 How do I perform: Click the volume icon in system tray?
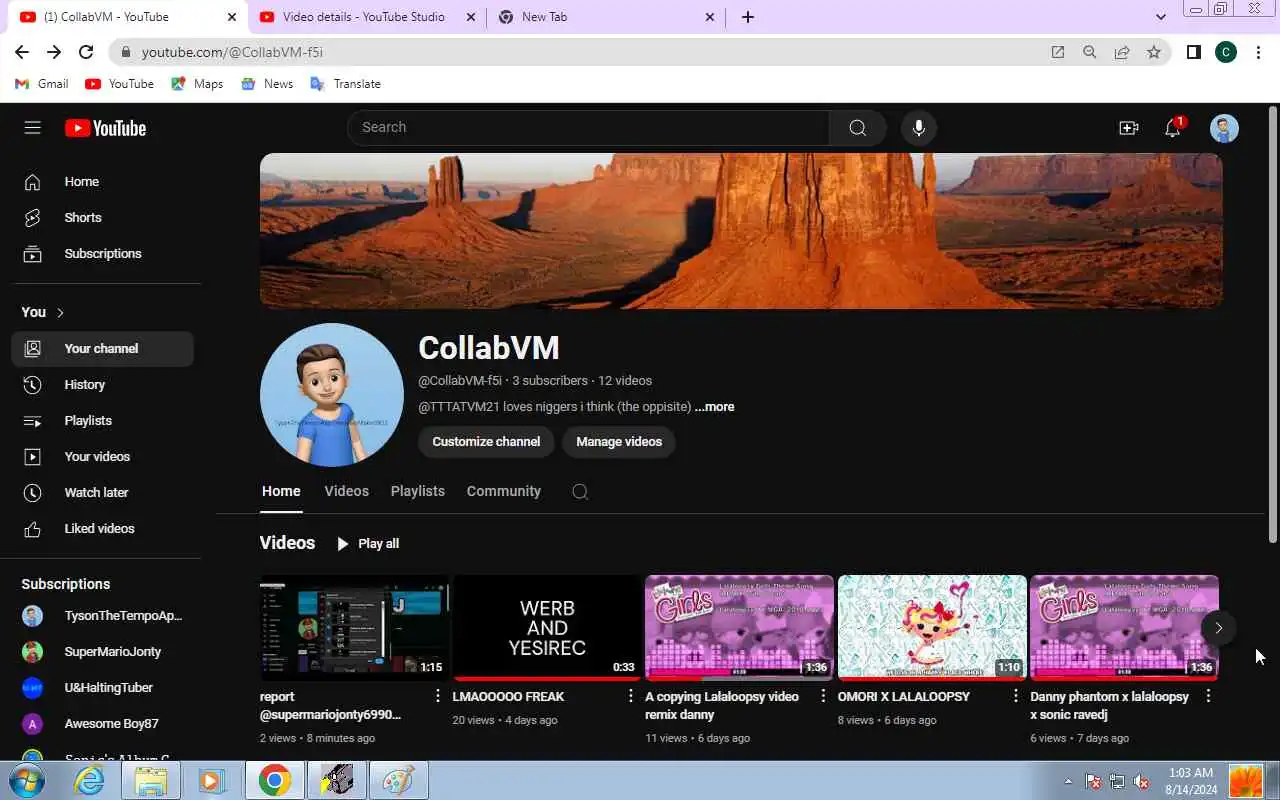[1141, 782]
